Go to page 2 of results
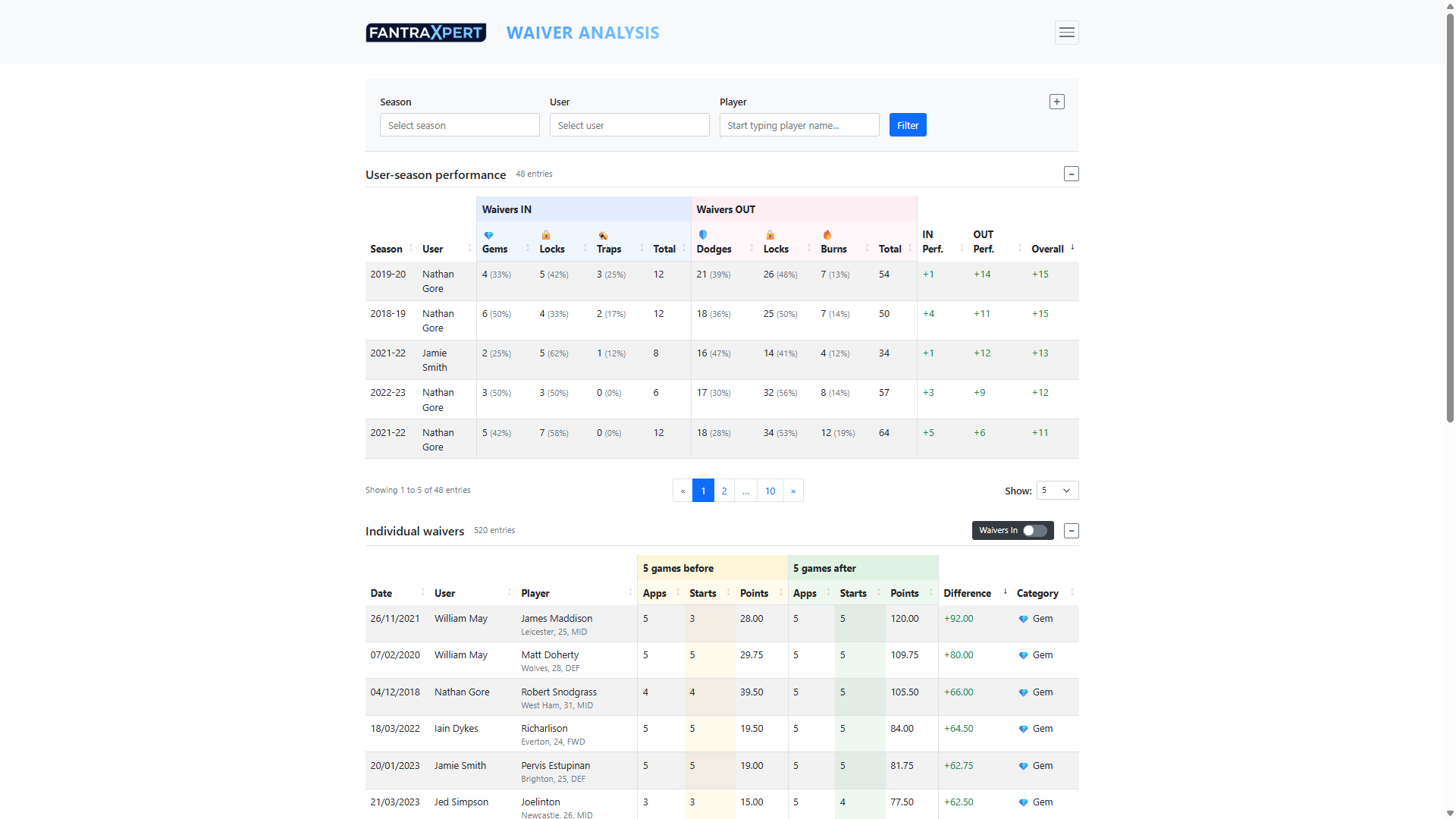The image size is (1456, 819). tap(723, 491)
